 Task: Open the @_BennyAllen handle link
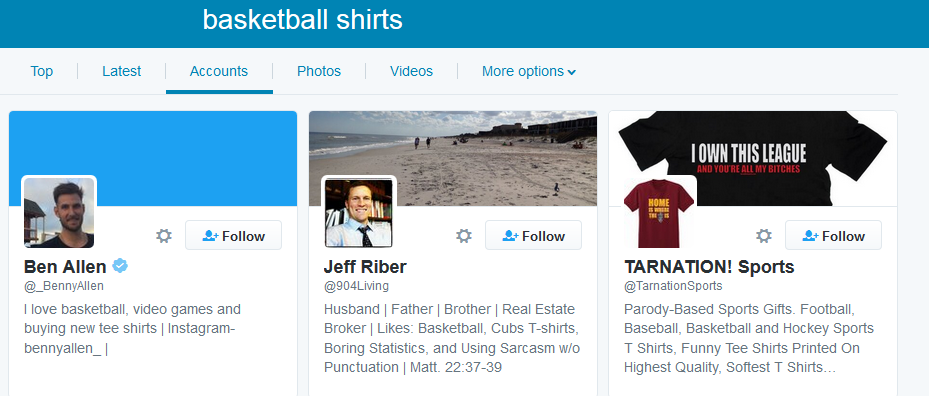click(x=64, y=286)
